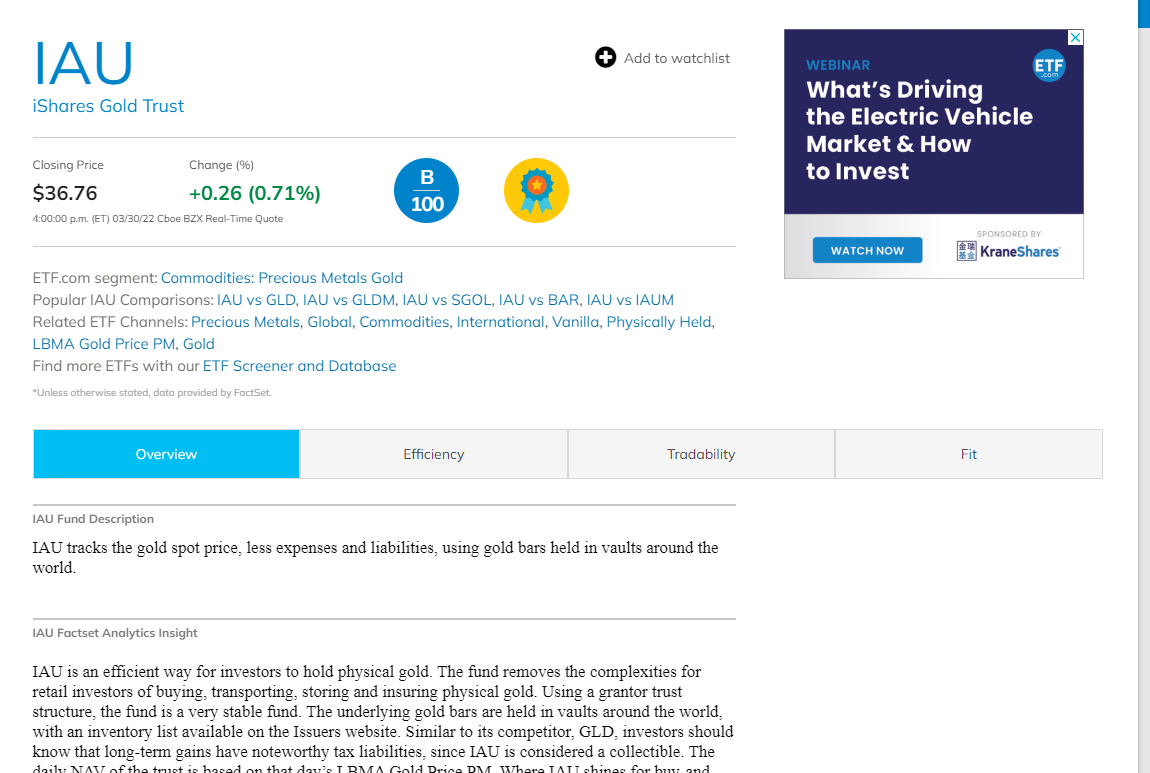Open the Tradability tab
The image size is (1150, 773).
pos(701,454)
